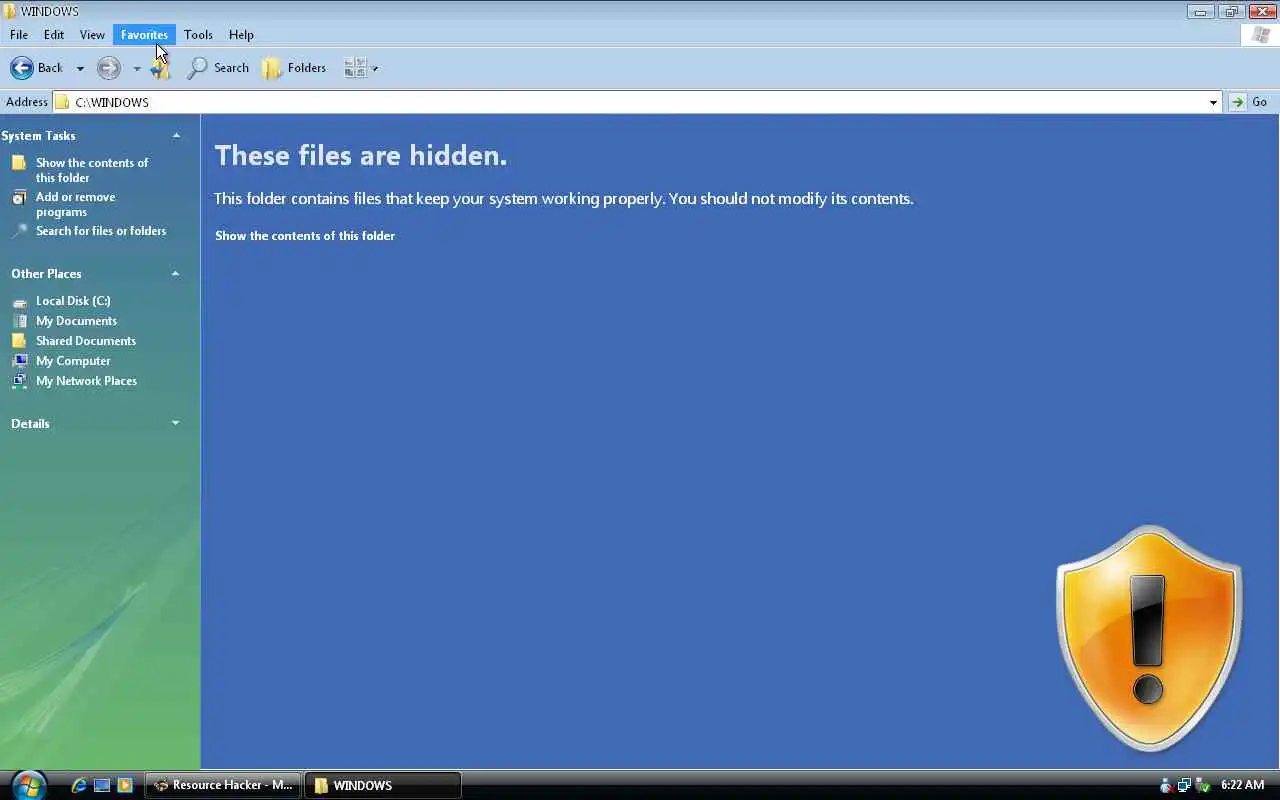
Task: Open My Computer from sidebar
Action: [x=73, y=361]
